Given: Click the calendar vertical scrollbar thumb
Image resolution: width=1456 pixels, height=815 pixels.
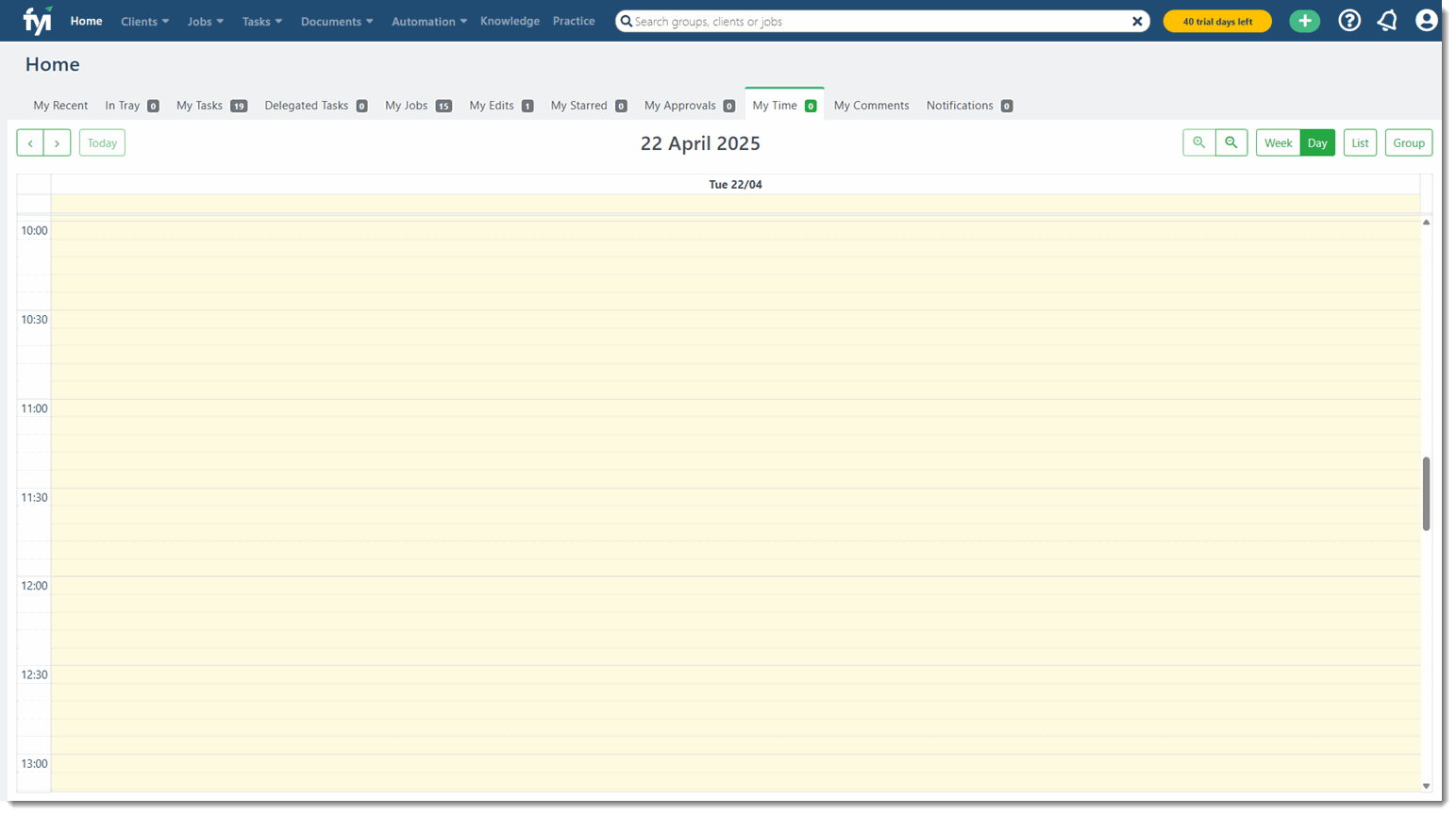Looking at the screenshot, I should [1426, 493].
